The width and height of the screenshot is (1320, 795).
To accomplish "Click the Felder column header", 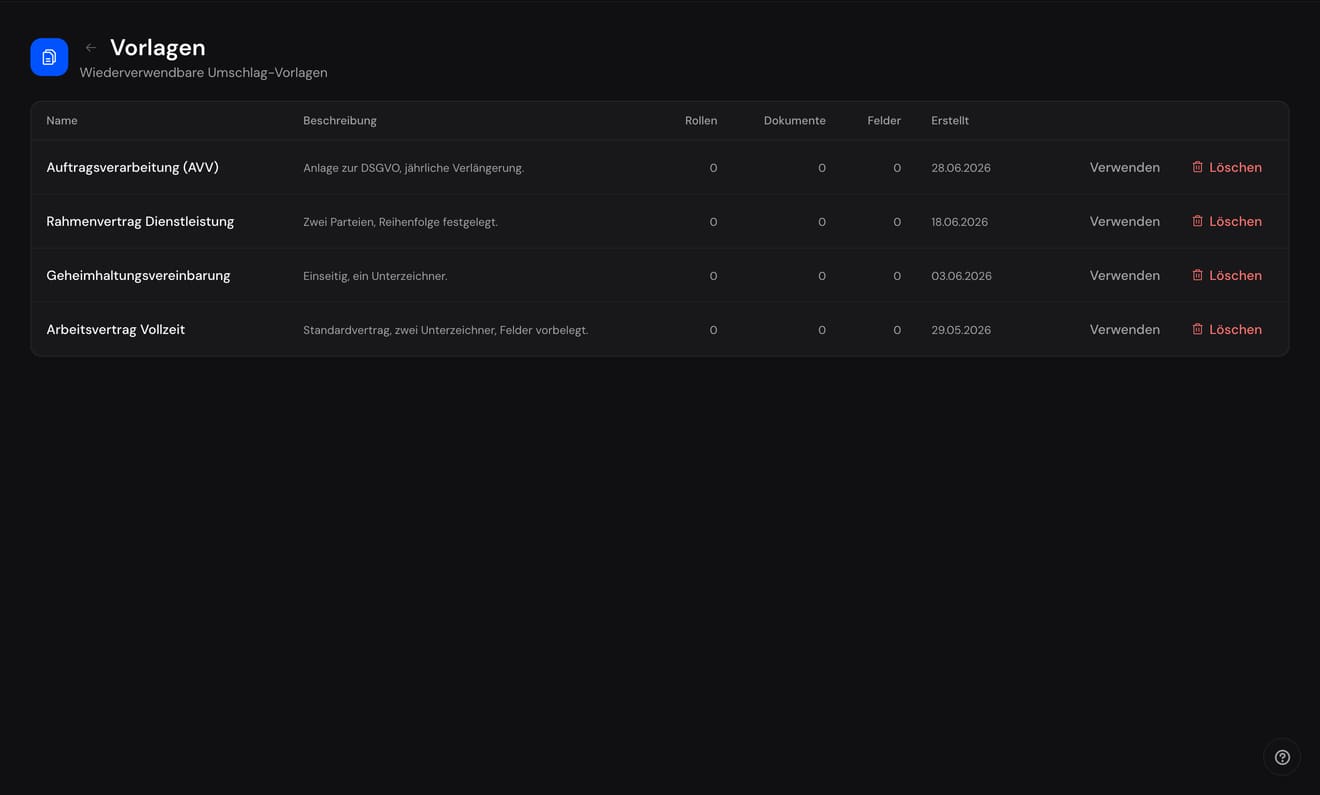I will point(884,120).
